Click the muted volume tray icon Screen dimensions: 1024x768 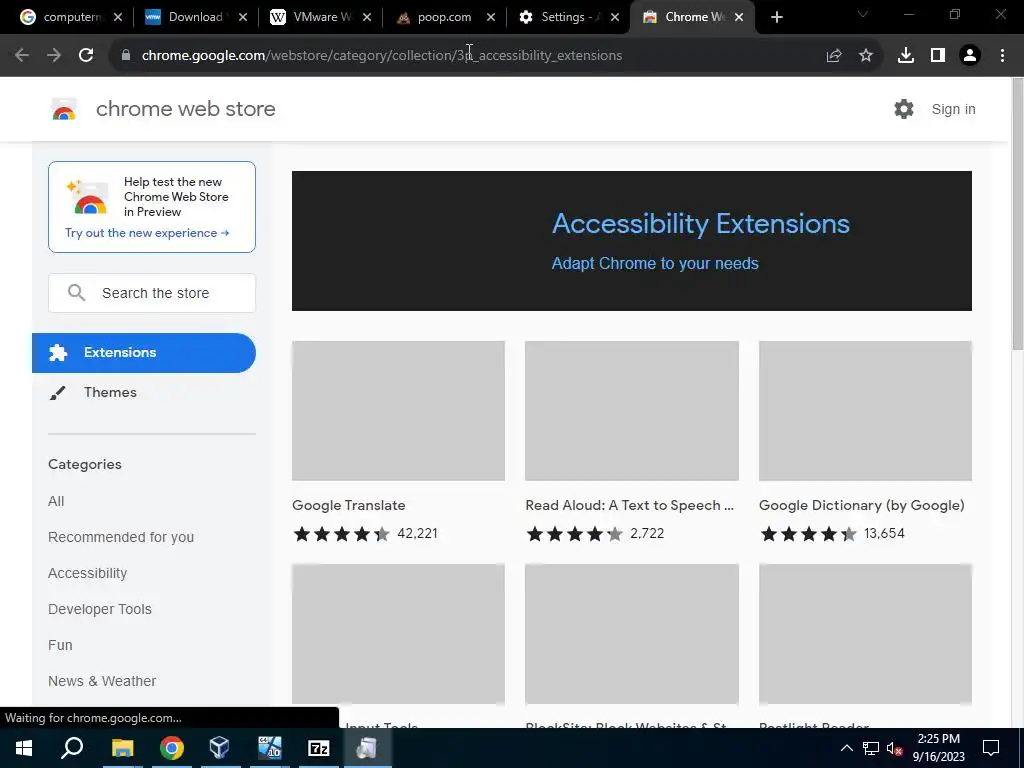coord(895,748)
